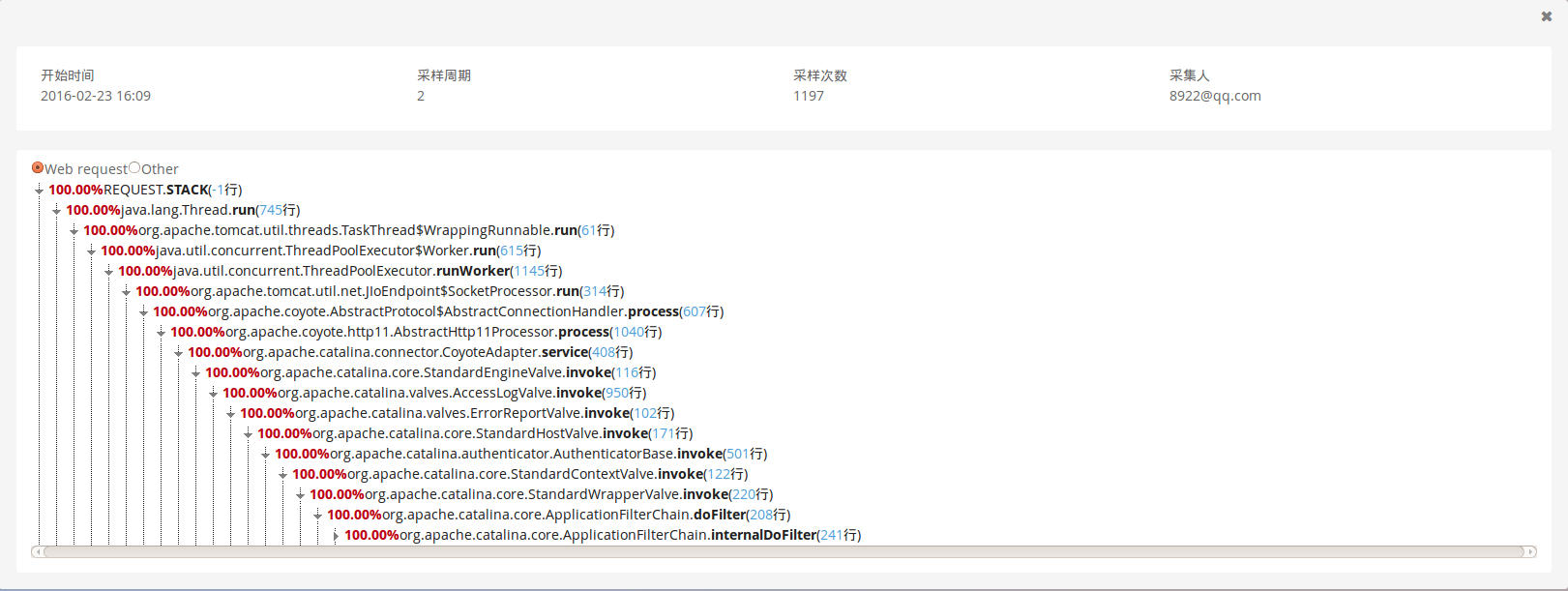
Task: Collapse the AbstractConnectionHandler.process node
Action: click(x=143, y=312)
